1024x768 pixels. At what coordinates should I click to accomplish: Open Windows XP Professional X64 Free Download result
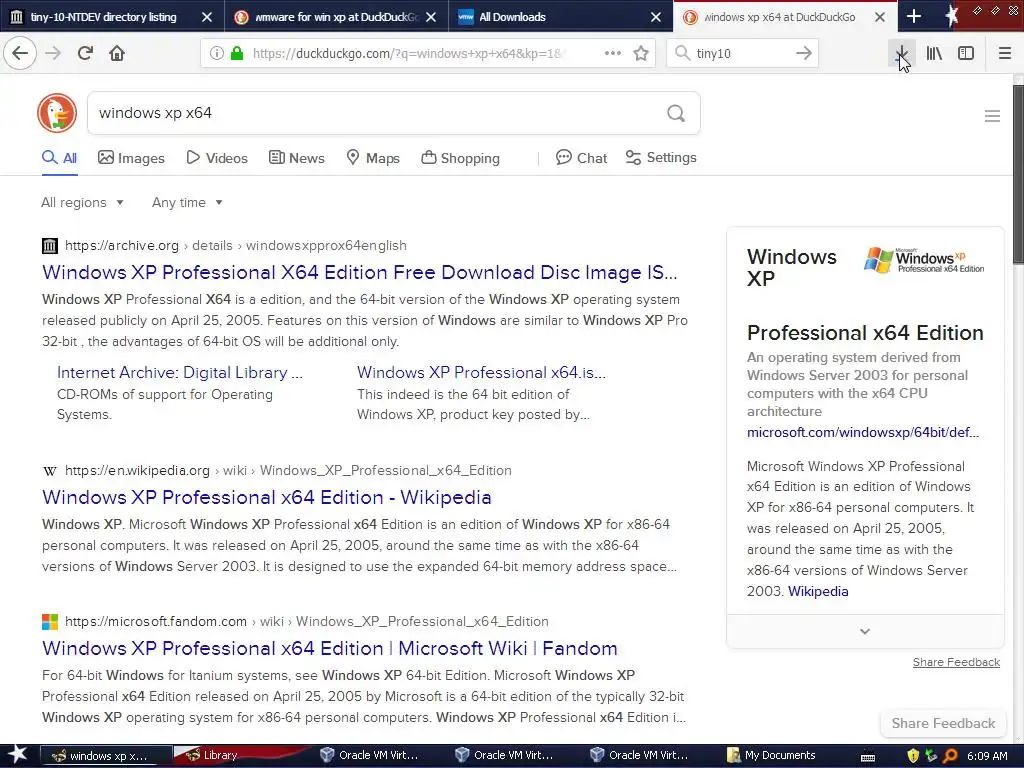[x=359, y=272]
